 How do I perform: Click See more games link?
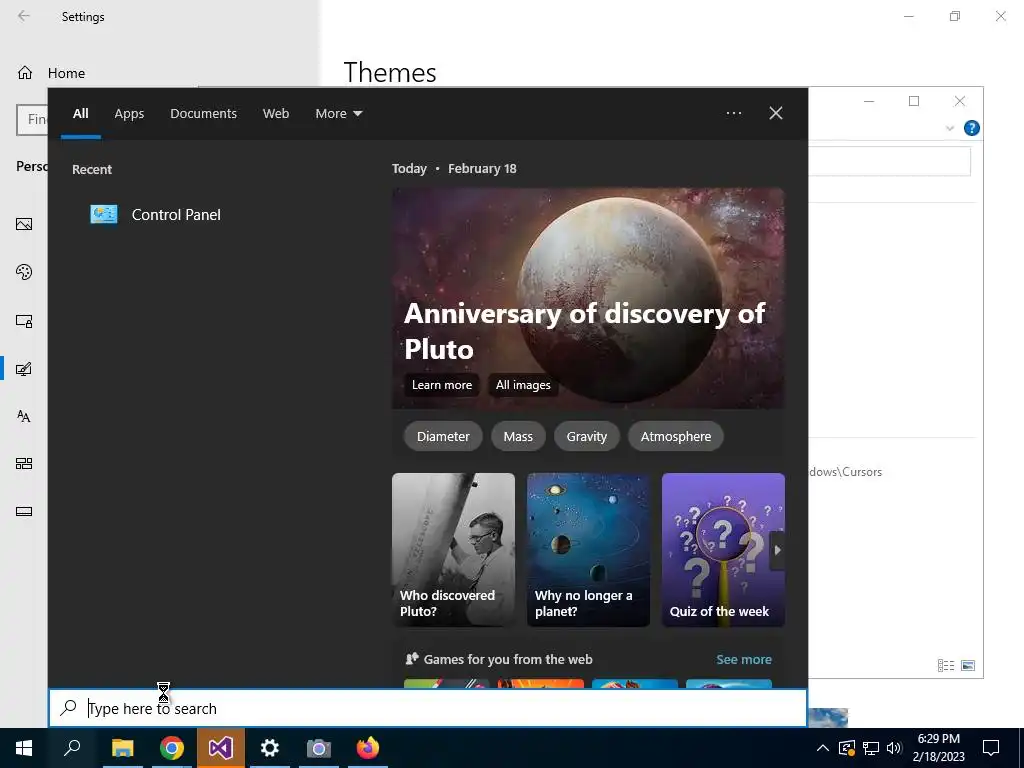coord(744,660)
